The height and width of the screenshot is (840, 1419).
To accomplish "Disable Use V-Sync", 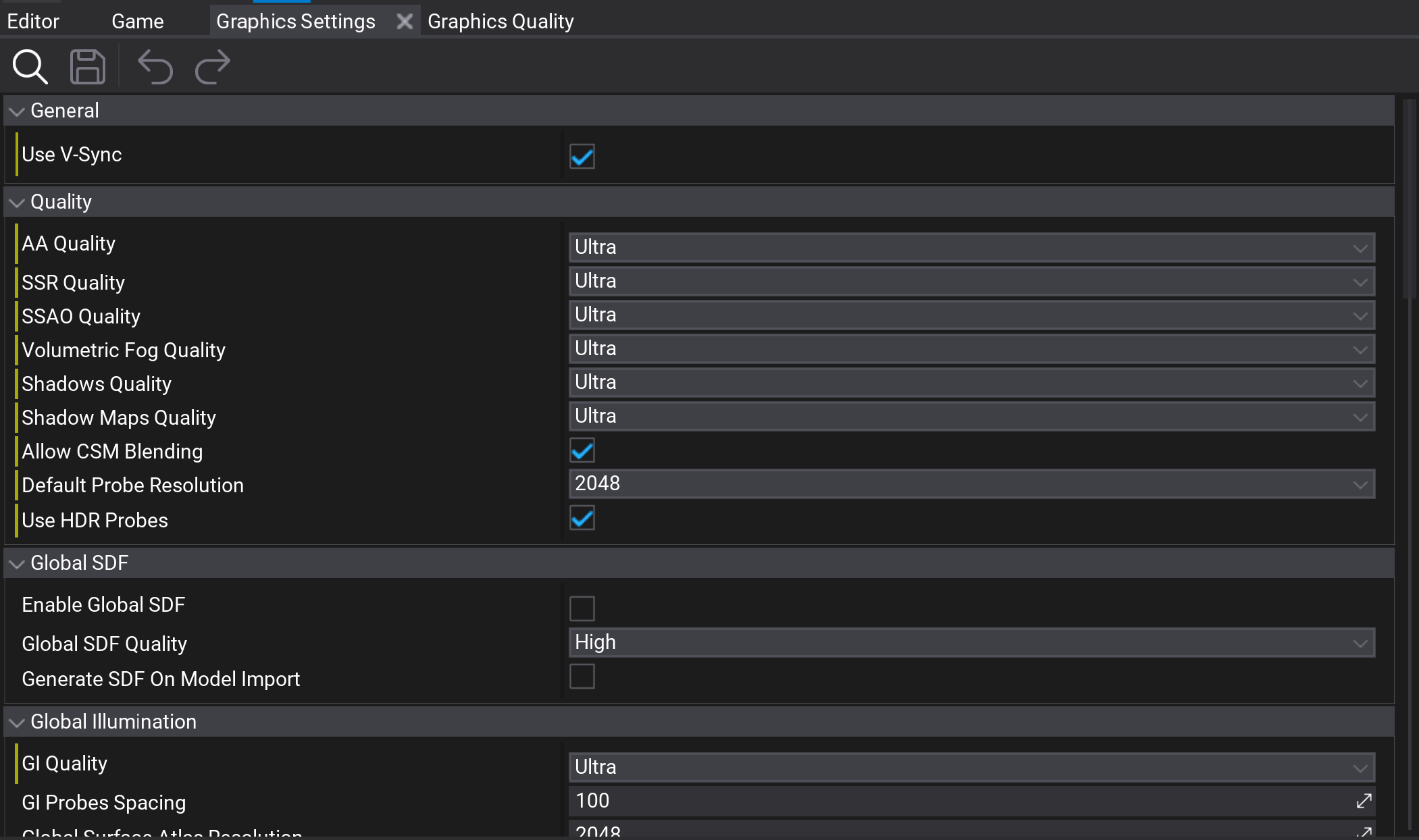I will click(581, 156).
